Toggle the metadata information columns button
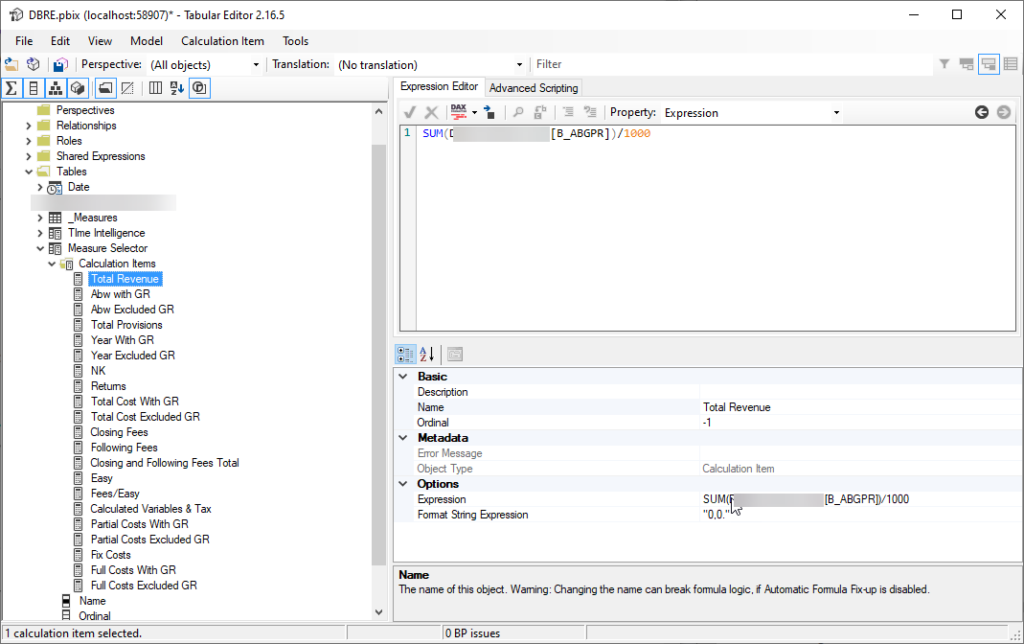This screenshot has height=644, width=1024. tap(155, 88)
